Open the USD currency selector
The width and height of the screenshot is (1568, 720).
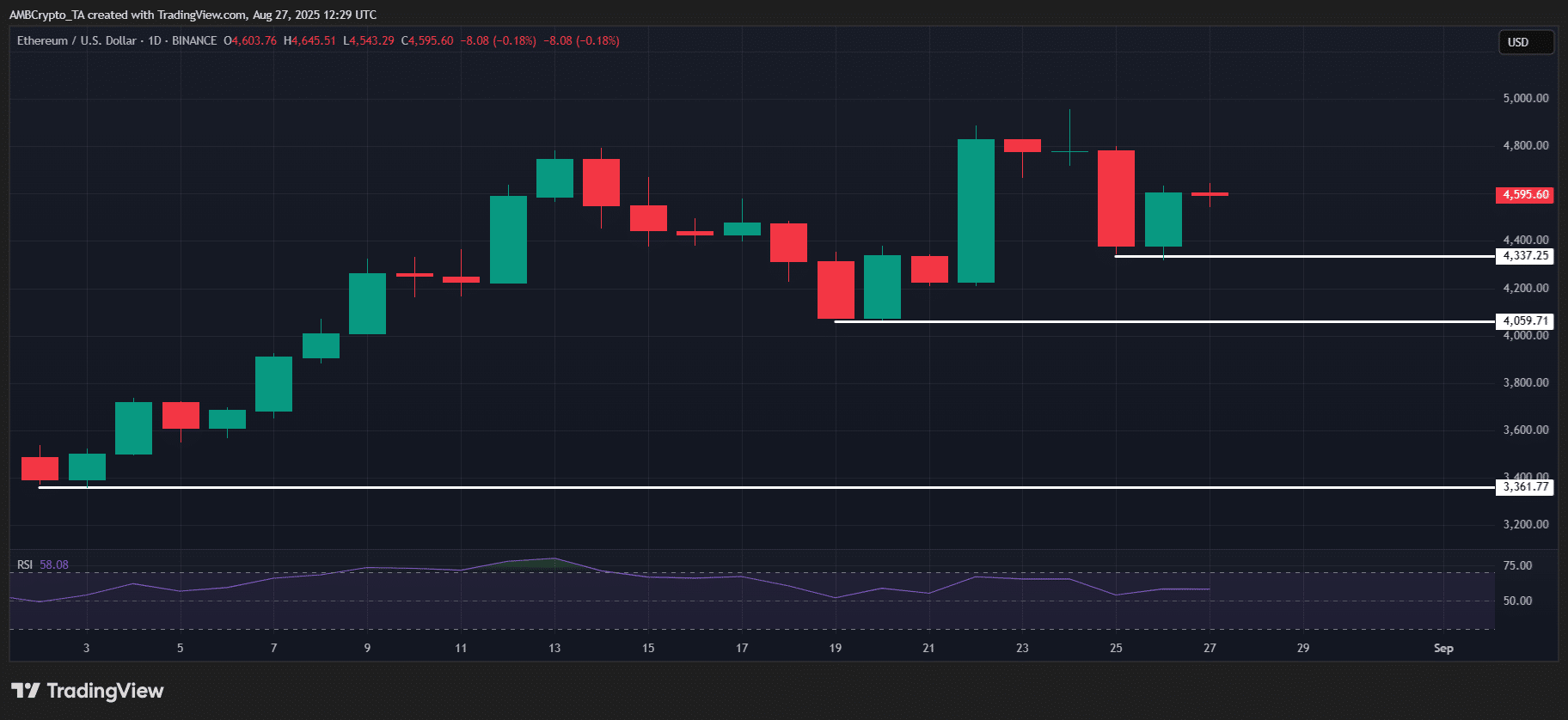point(1526,42)
